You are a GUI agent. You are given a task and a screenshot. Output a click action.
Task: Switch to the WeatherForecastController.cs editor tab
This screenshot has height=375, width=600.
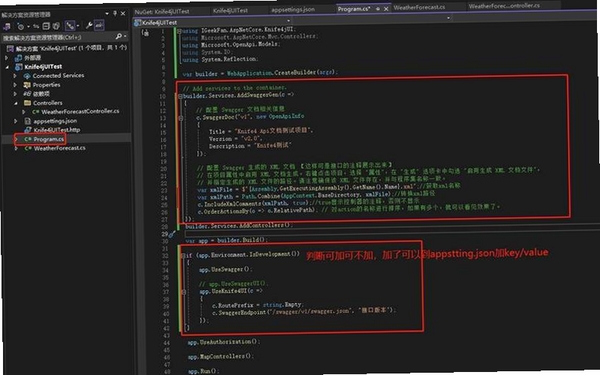pos(504,6)
